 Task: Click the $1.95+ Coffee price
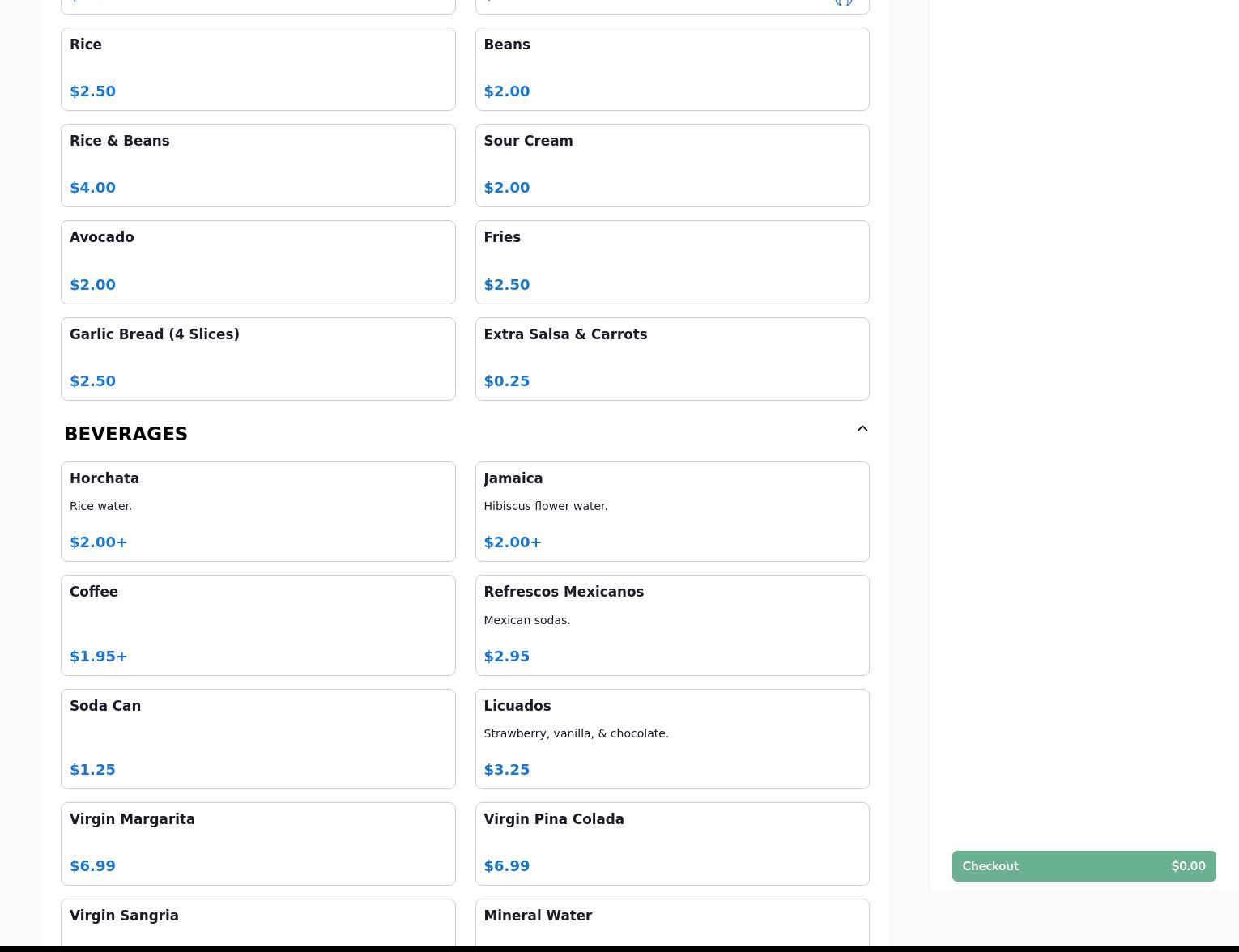(99, 657)
